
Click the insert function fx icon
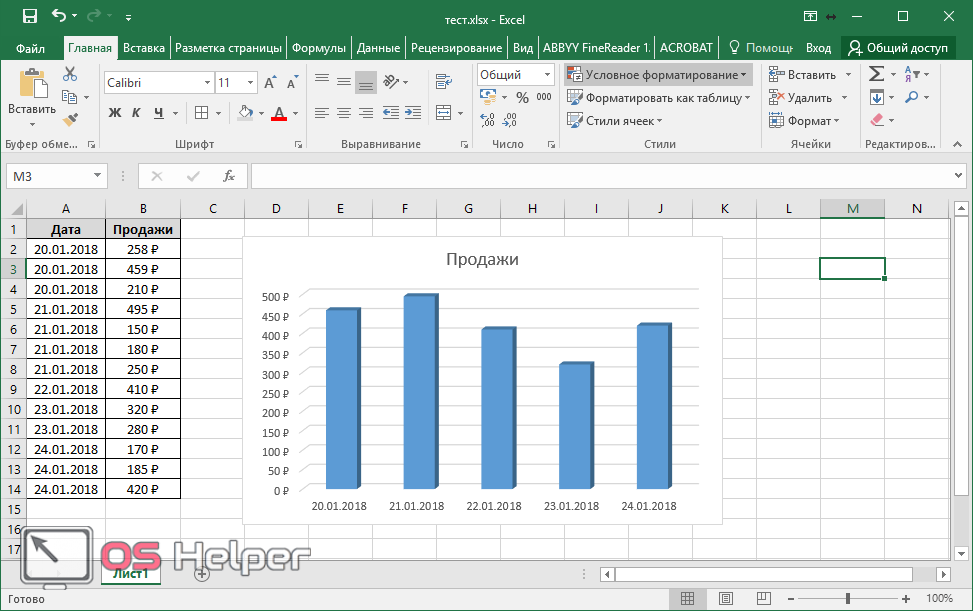tap(229, 176)
